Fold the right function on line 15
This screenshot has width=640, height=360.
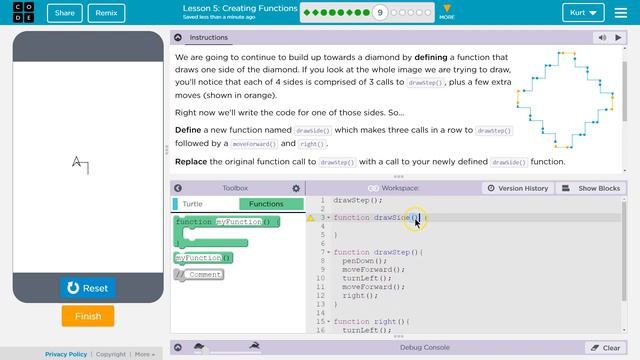(329, 322)
